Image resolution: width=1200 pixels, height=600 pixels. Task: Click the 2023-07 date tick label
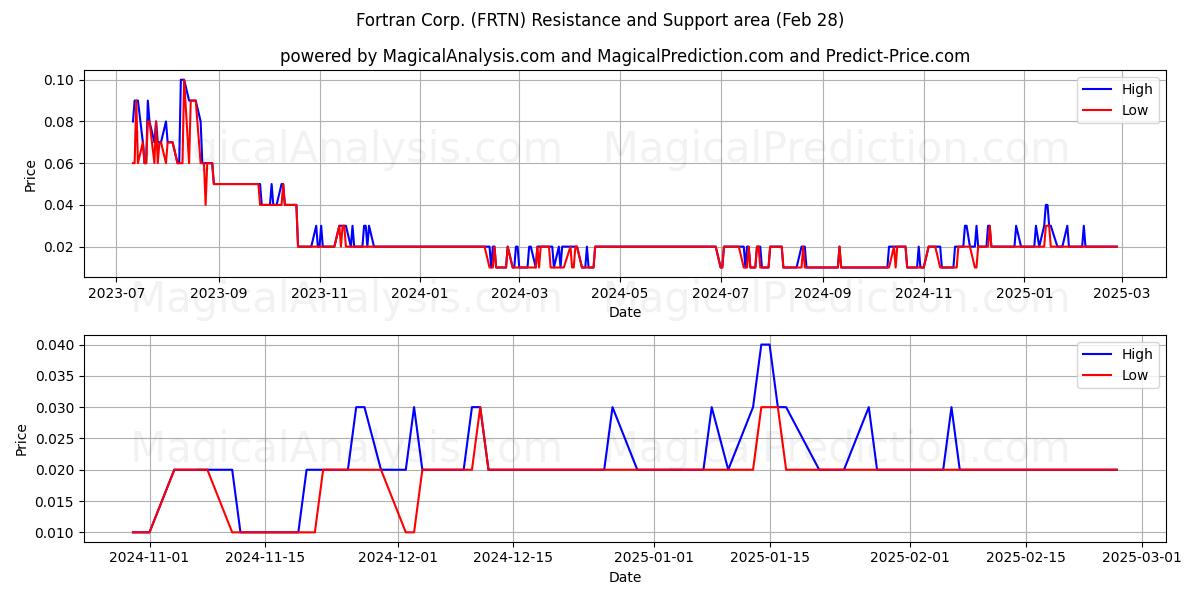116,293
